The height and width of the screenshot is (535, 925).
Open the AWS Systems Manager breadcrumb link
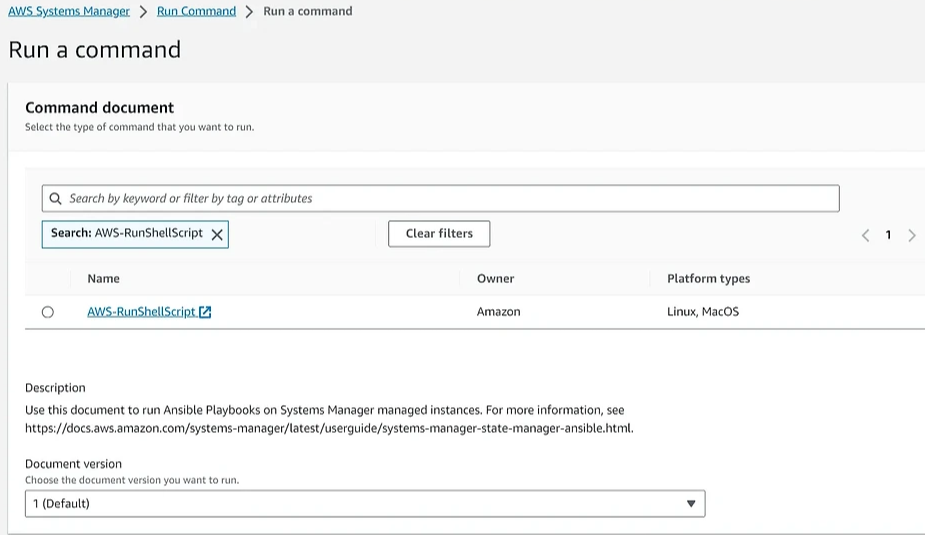(68, 11)
